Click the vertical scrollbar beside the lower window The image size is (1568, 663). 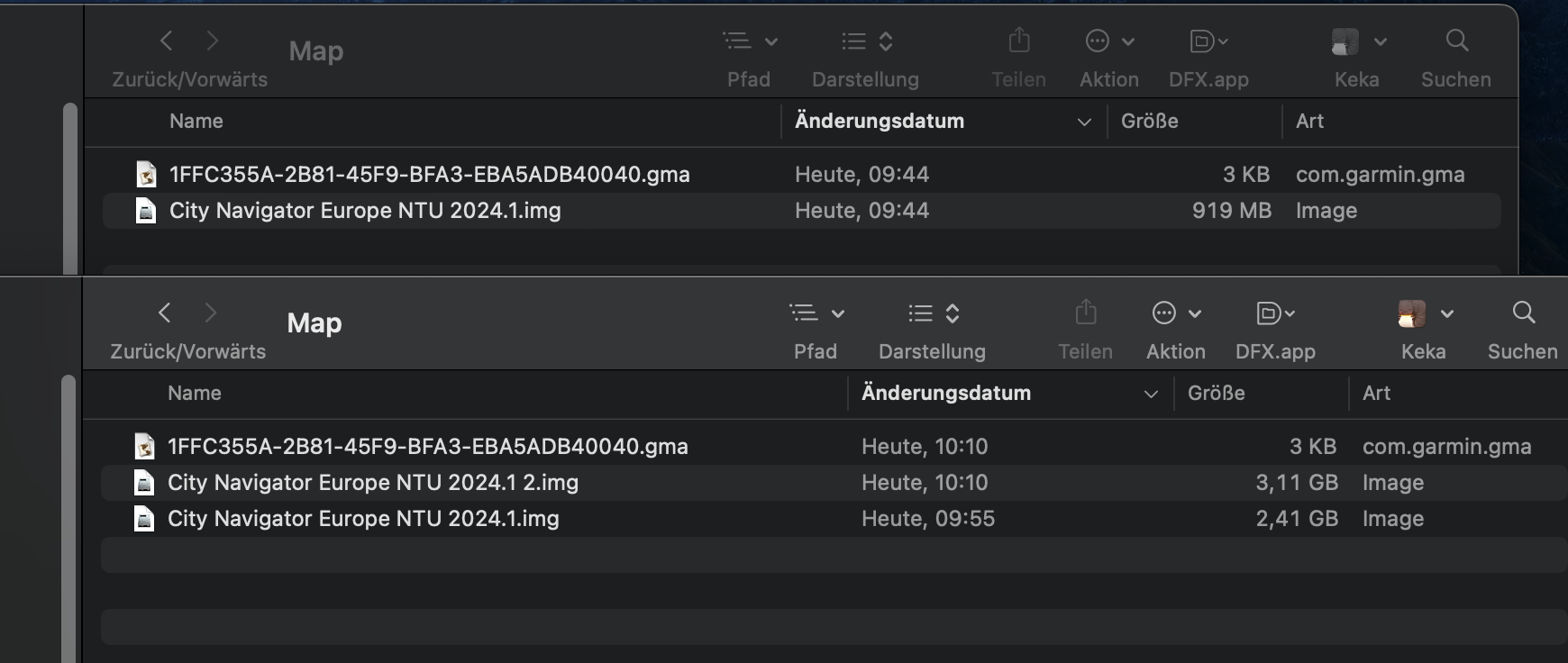(x=68, y=513)
